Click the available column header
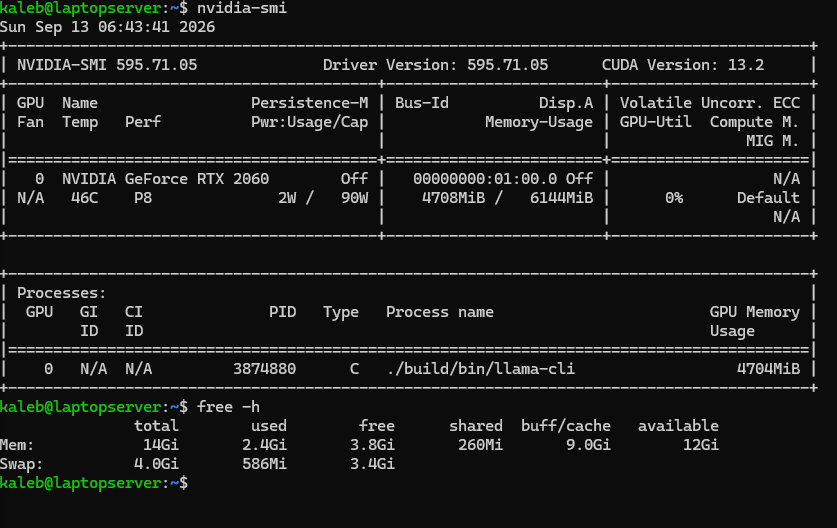837x528 pixels. tap(678, 426)
